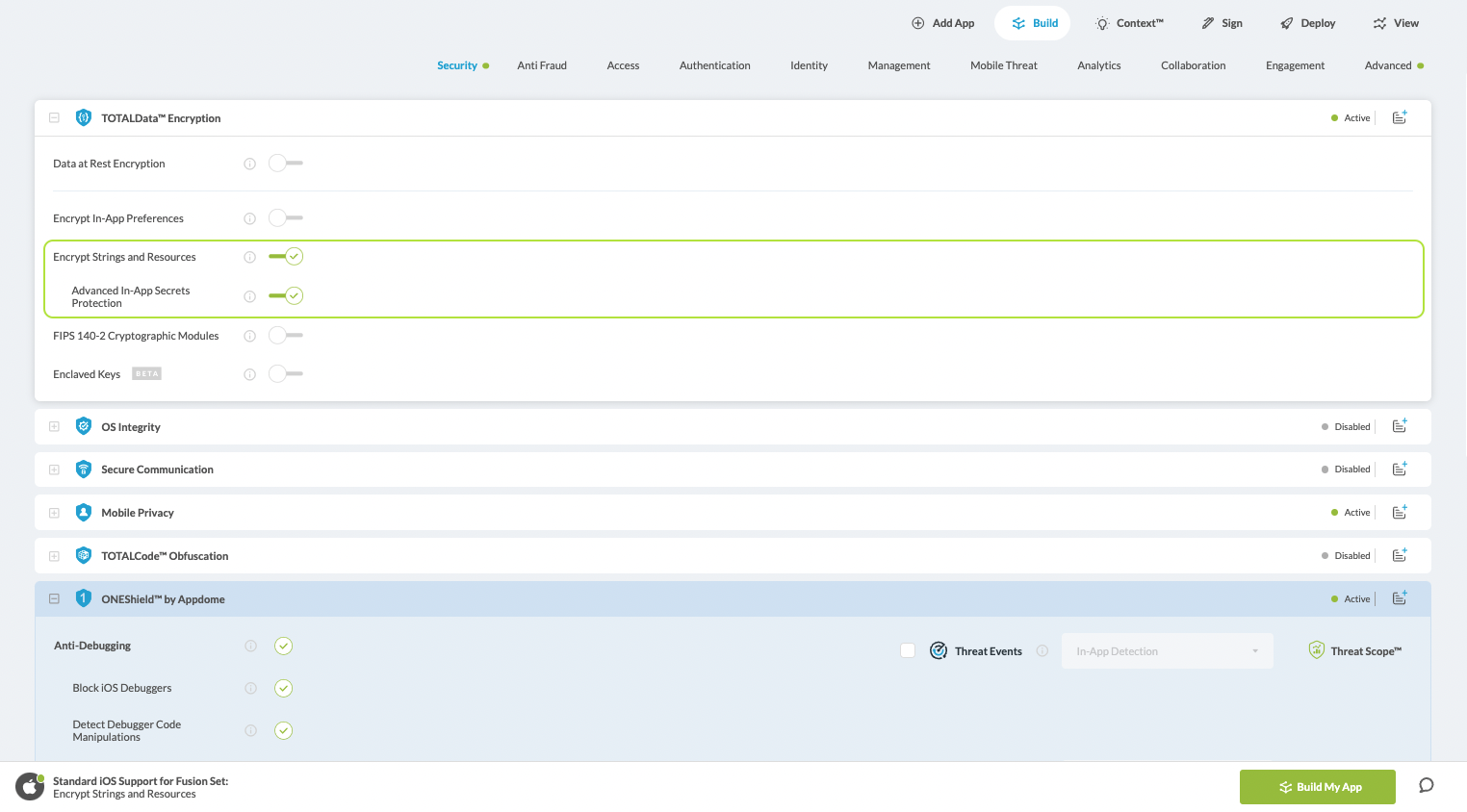1467x812 pixels.
Task: Turn off Encrypt Strings and Resources toggle
Action: [x=286, y=257]
